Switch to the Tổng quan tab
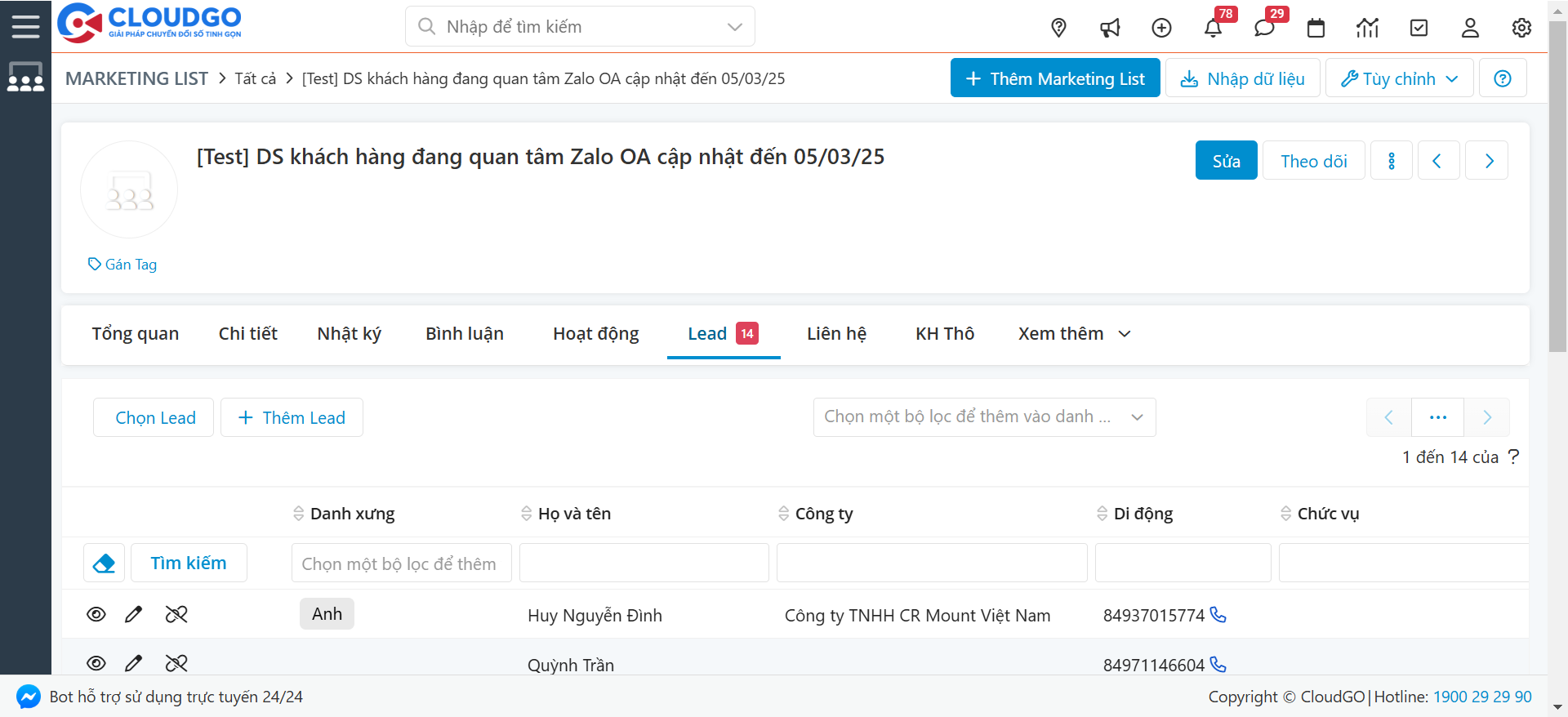 coord(135,334)
